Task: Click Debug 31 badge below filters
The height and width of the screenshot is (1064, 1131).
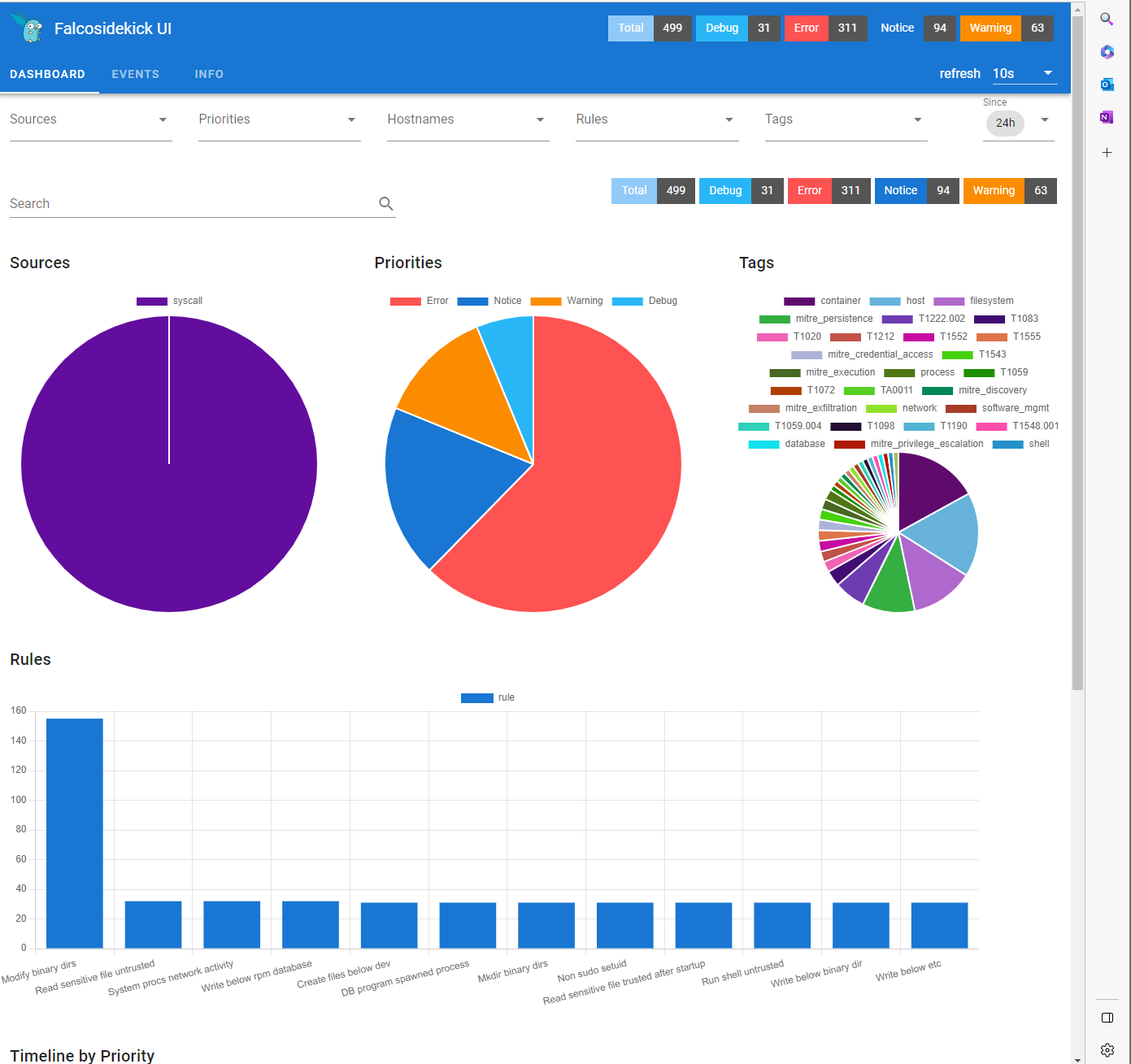Action: click(742, 190)
